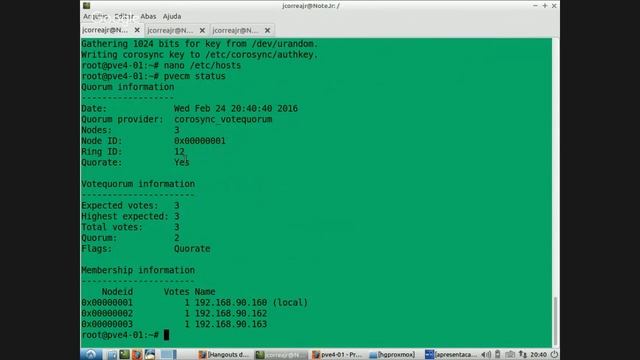640x360 pixels.
Task: Switch to jcorreajr terminal taskbar entry
Action: coord(281,355)
